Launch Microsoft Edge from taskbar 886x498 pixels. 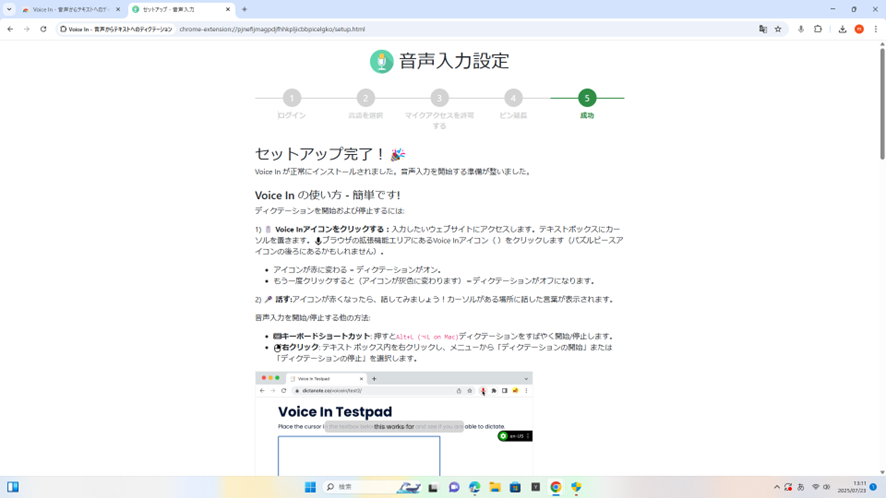point(475,487)
